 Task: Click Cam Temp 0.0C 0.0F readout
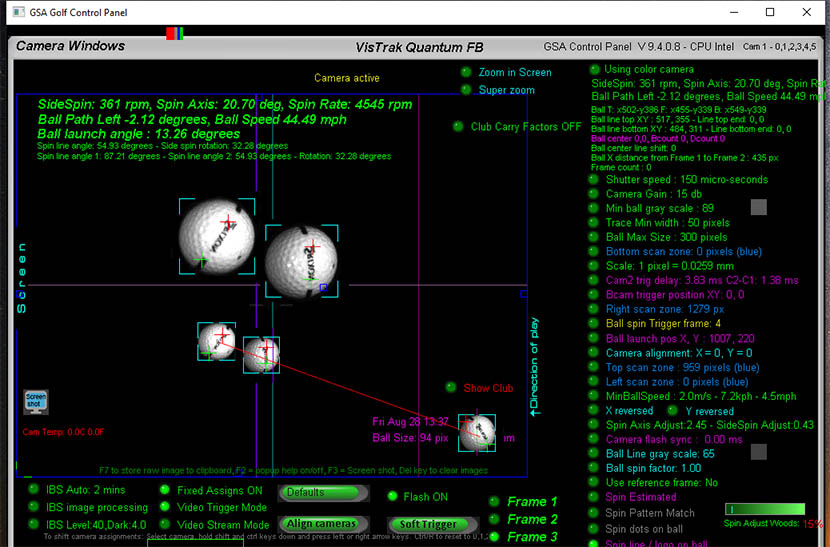[63, 432]
